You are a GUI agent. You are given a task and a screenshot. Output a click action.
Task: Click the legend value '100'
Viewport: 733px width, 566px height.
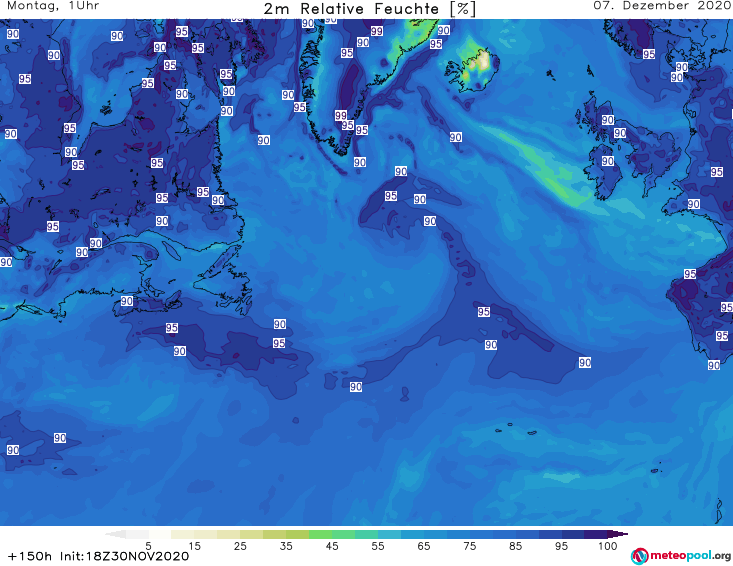(x=607, y=546)
